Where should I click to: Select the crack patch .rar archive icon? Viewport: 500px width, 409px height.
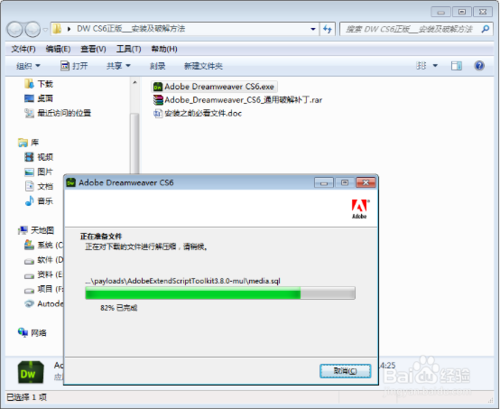158,100
